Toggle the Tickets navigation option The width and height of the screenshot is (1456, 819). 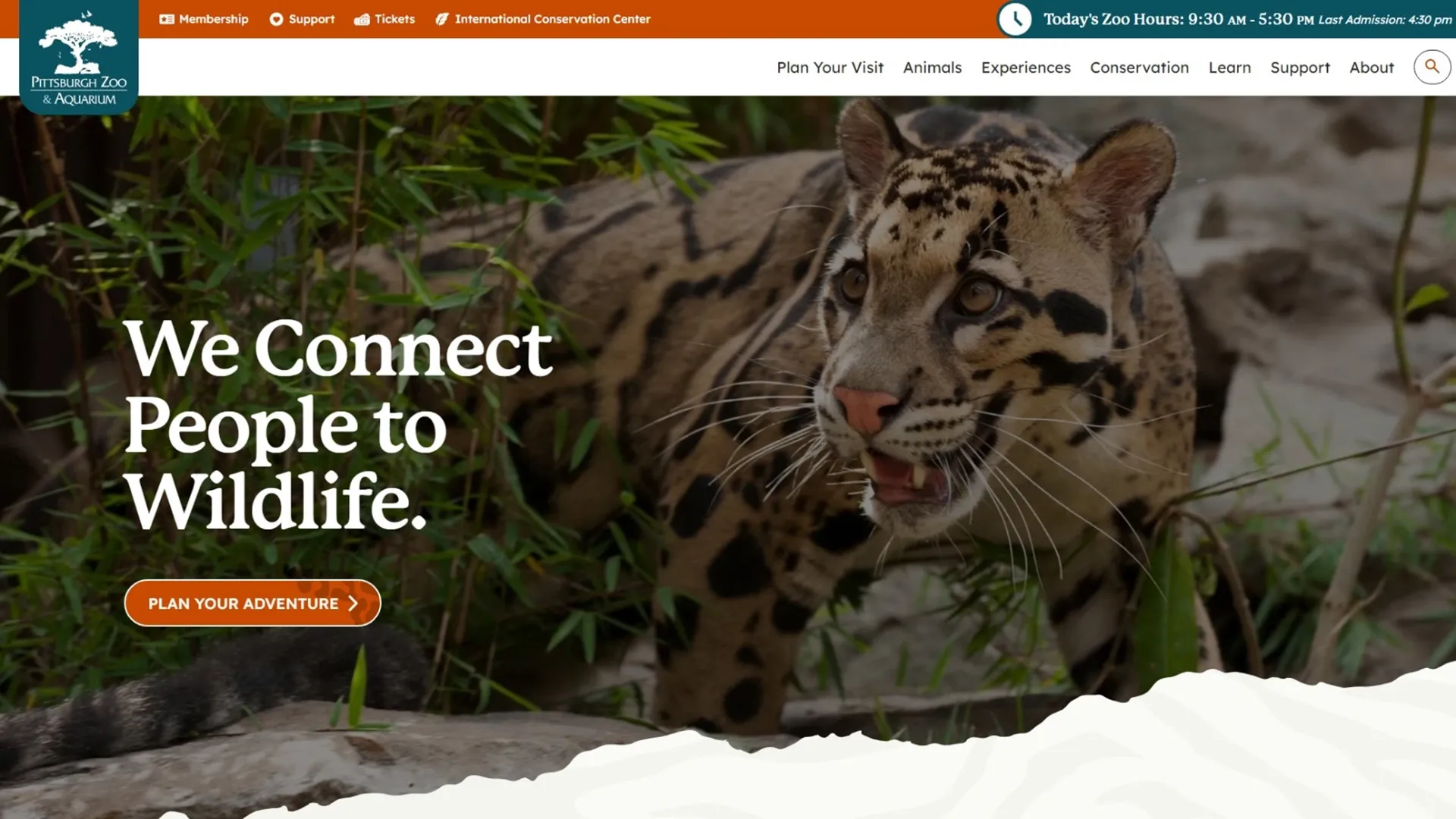coord(385,19)
